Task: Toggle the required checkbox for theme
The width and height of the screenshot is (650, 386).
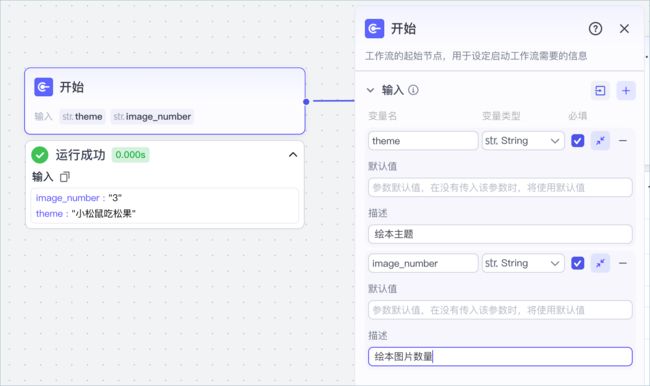Action: click(x=577, y=141)
